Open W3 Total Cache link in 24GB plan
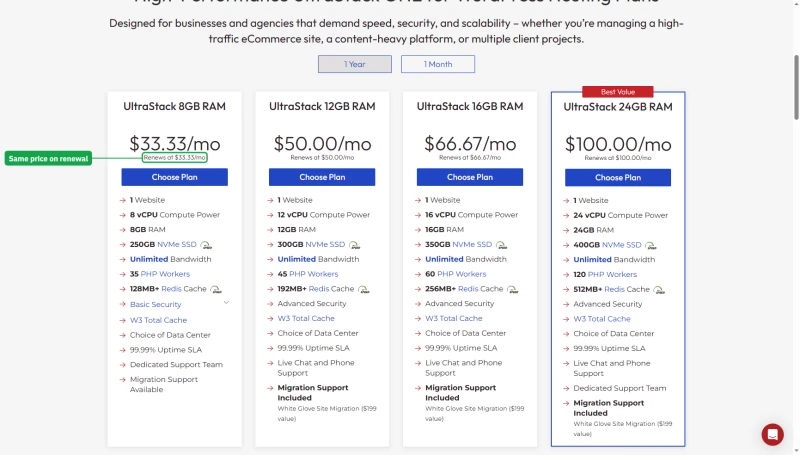 [x=602, y=319]
